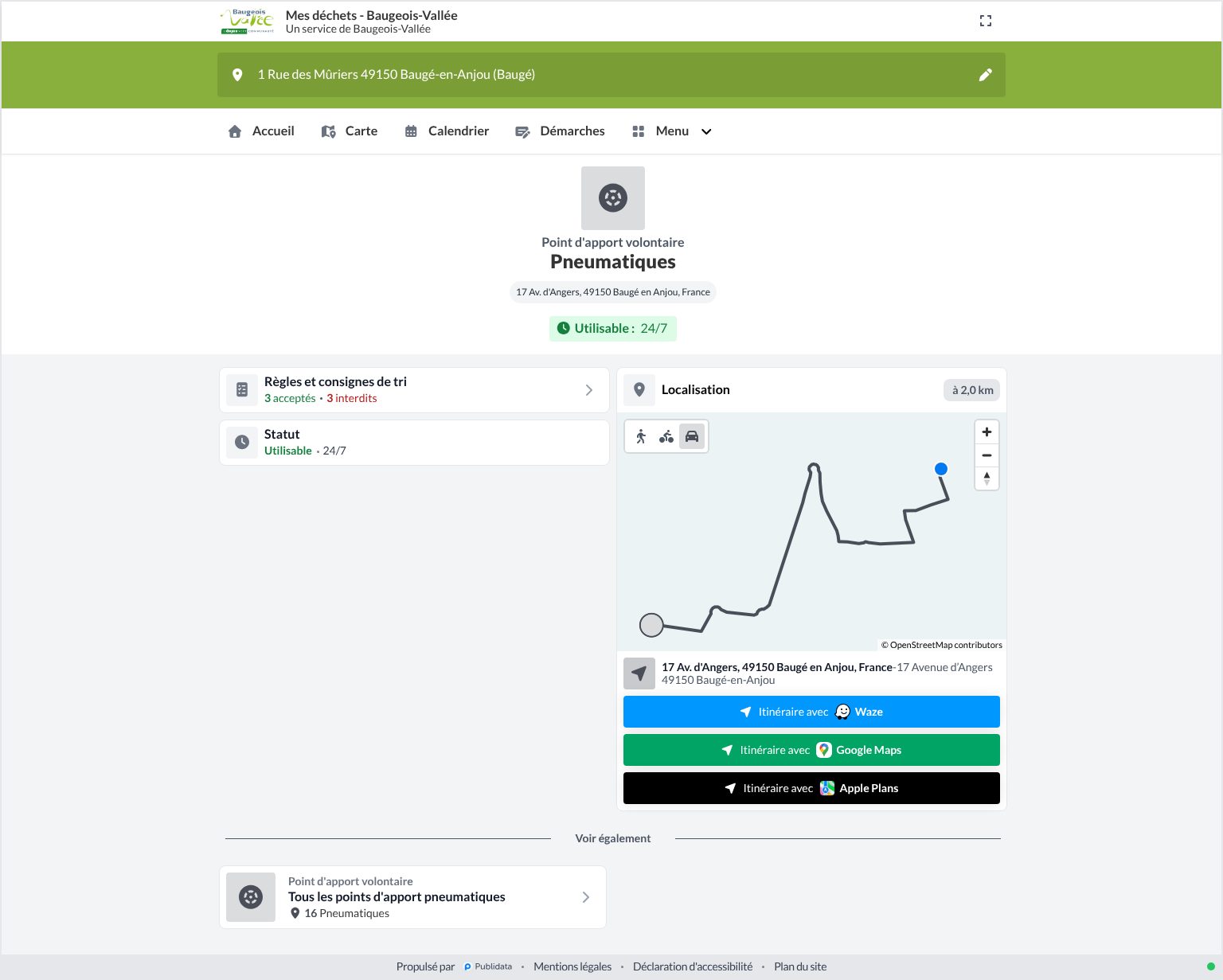The width and height of the screenshot is (1223, 980).
Task: Click the Statut clock icon
Action: (242, 443)
